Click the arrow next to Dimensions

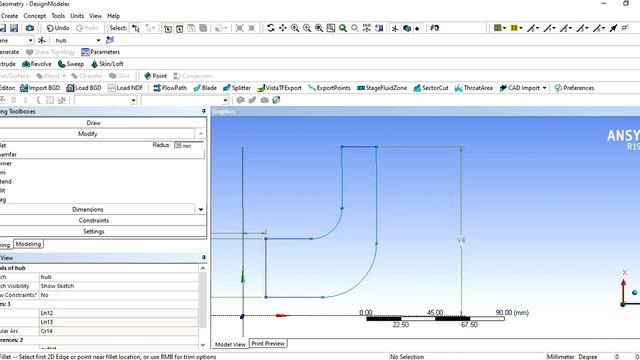[x=201, y=209]
